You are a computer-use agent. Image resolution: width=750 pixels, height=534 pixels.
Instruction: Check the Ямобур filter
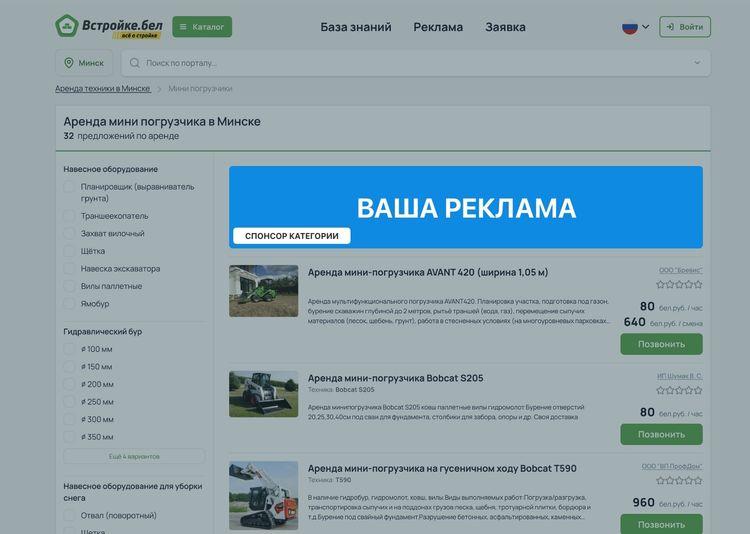69,304
